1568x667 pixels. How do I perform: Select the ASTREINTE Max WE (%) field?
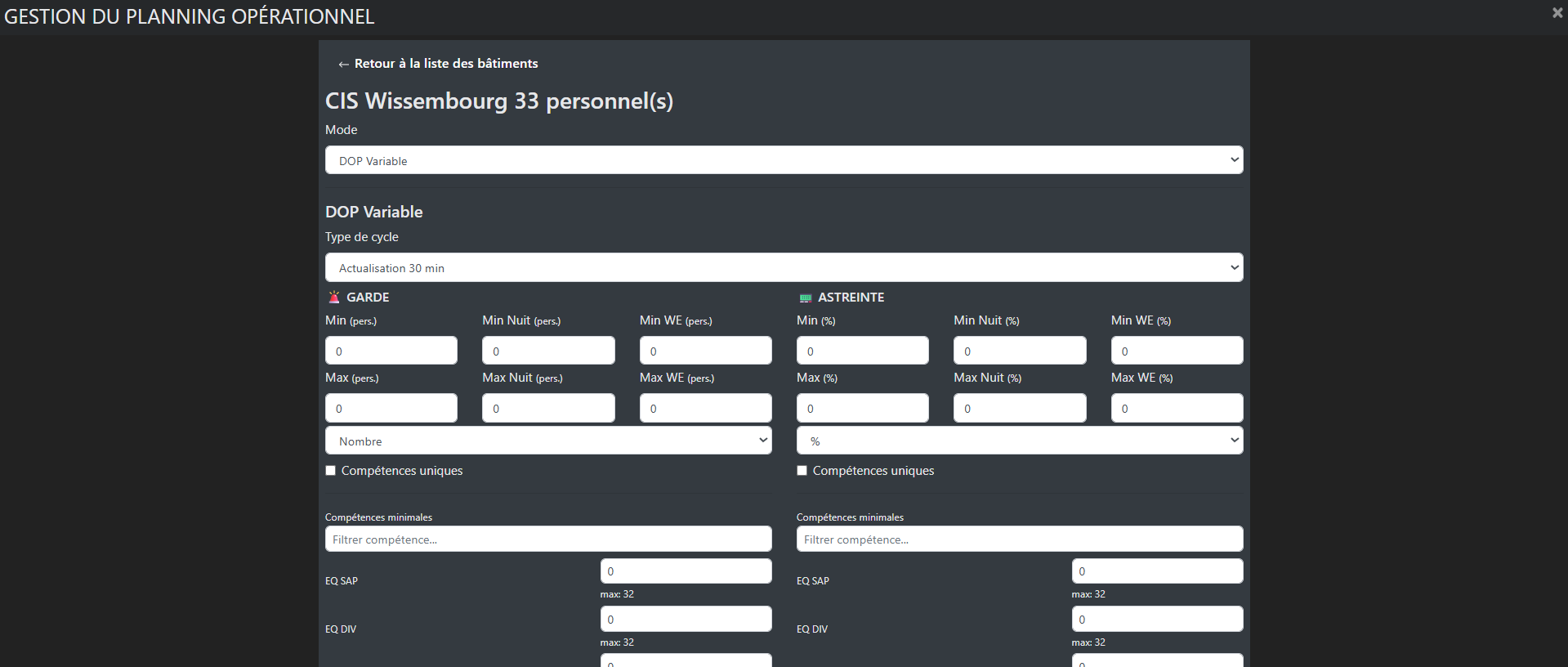coord(1177,408)
